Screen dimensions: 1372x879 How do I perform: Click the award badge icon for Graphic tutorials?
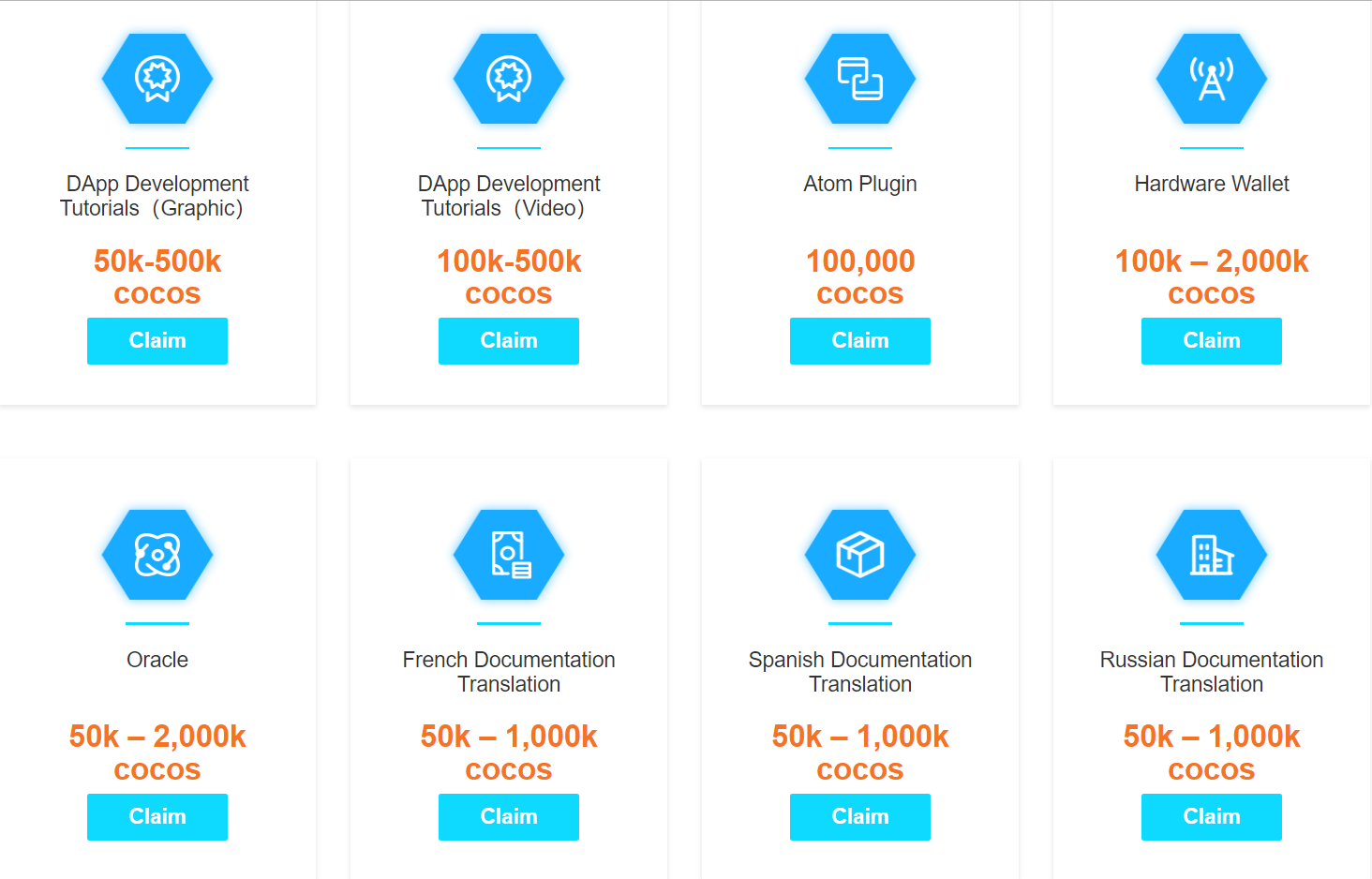pos(157,79)
